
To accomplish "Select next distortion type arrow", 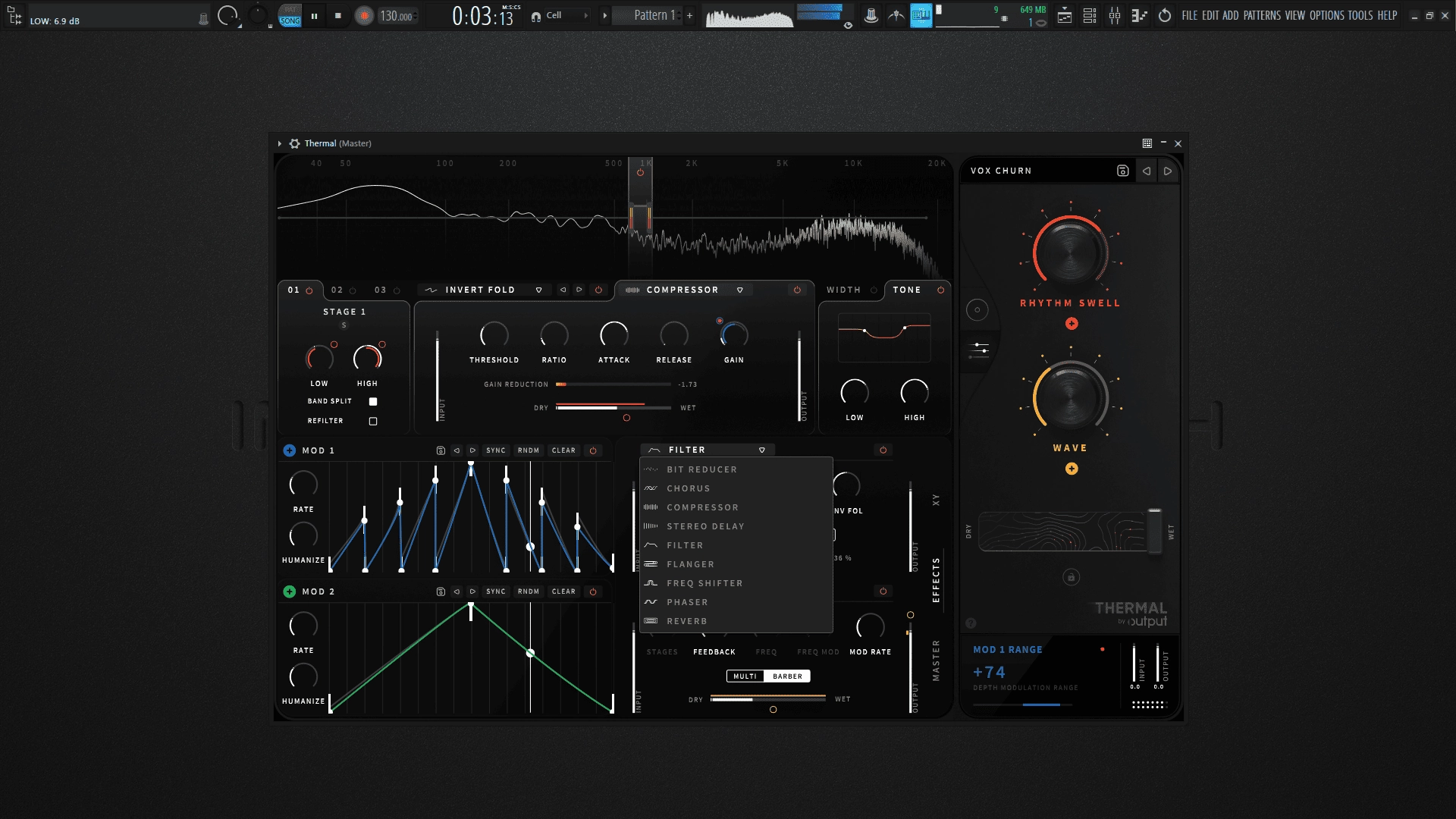I will 579,290.
